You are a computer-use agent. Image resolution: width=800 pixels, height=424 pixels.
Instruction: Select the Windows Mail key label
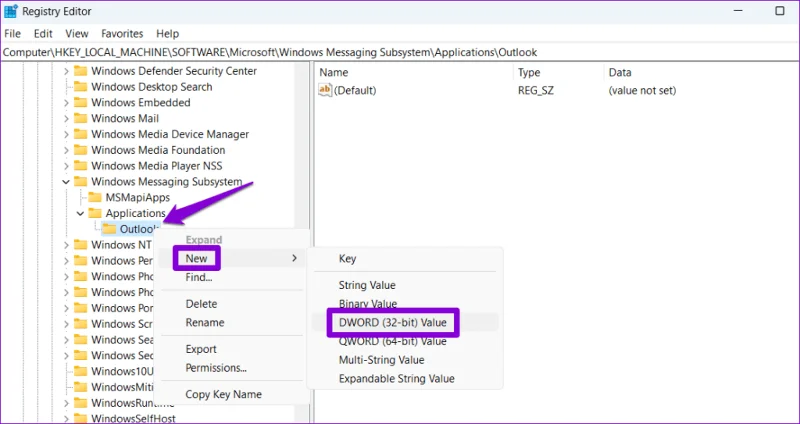click(125, 118)
